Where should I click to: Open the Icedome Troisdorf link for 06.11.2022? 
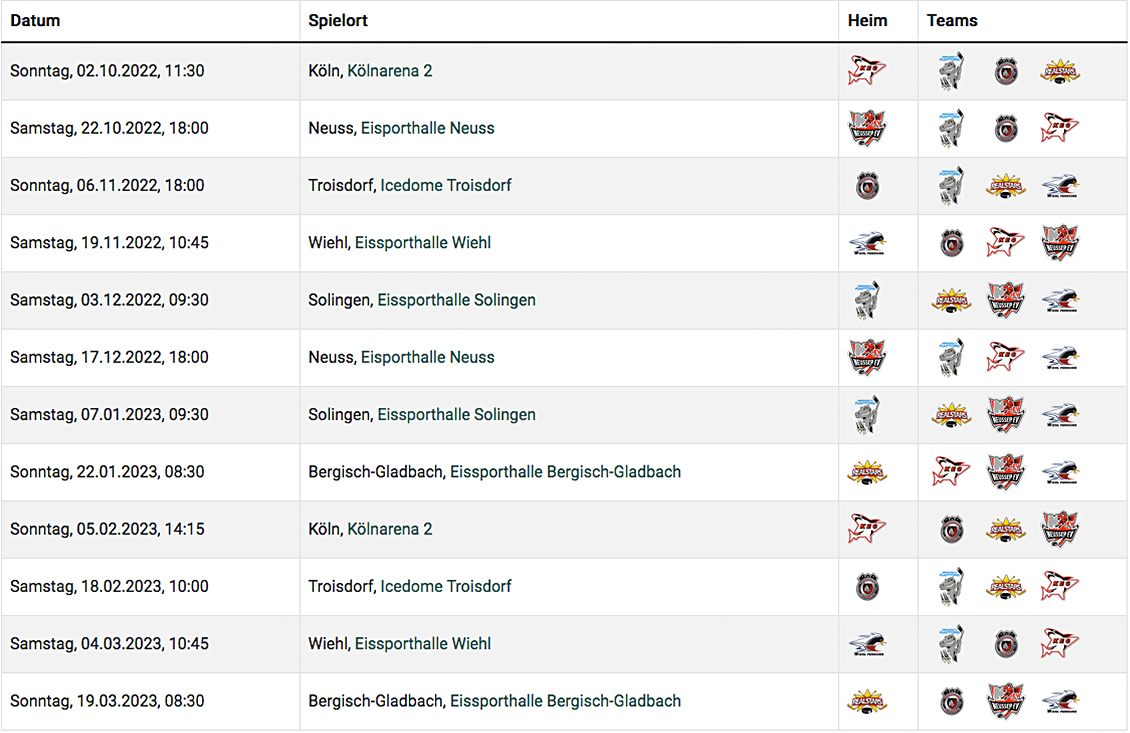click(x=445, y=185)
